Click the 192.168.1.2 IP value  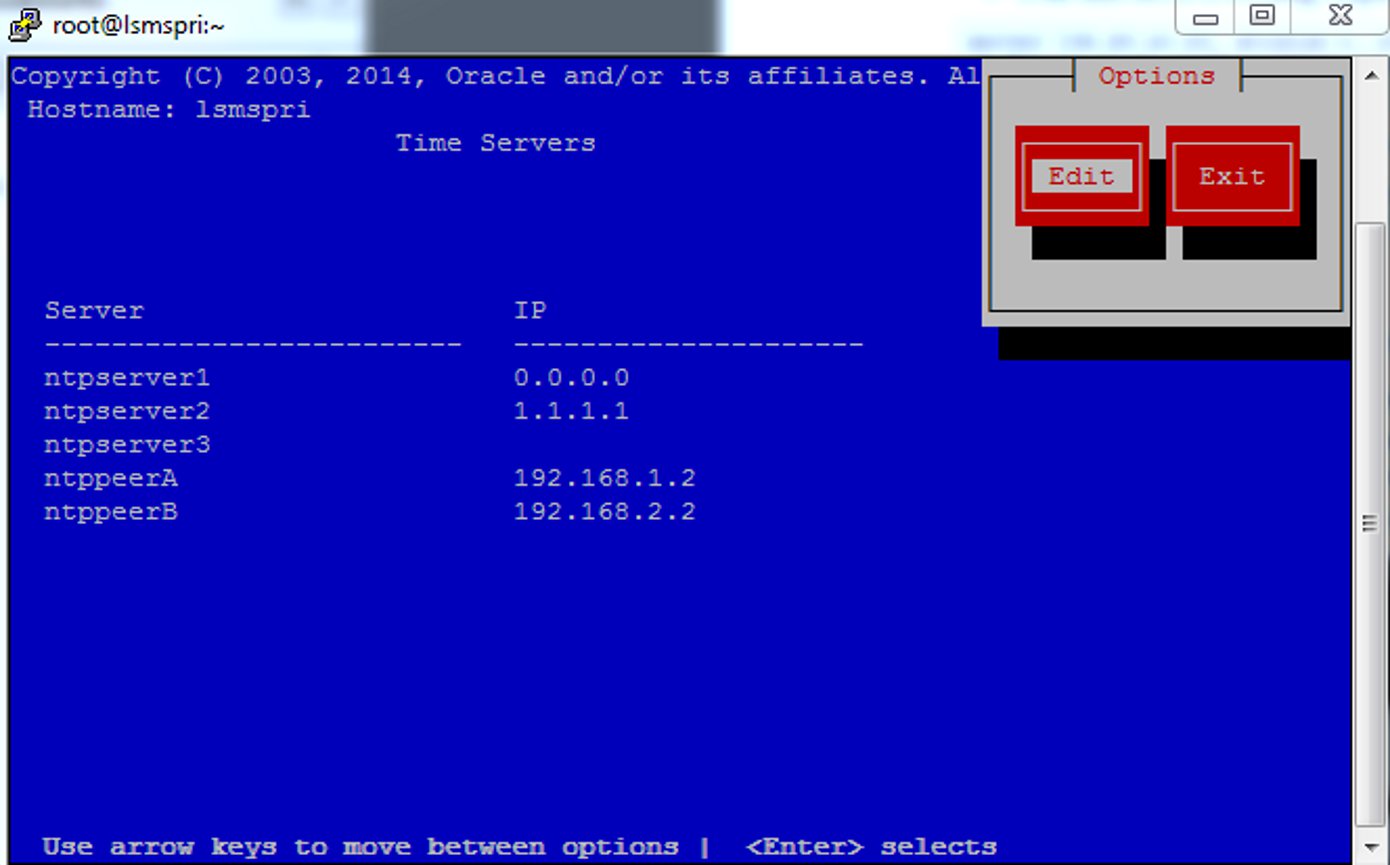point(605,478)
